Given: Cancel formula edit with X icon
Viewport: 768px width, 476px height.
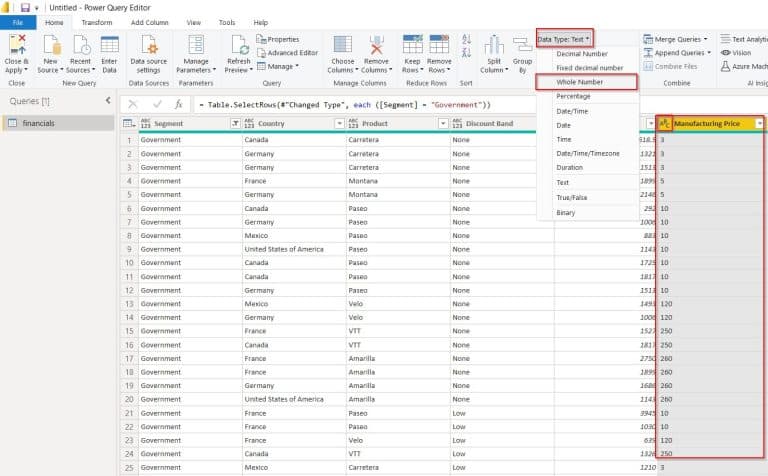Looking at the screenshot, I should pyautogui.click(x=133, y=104).
